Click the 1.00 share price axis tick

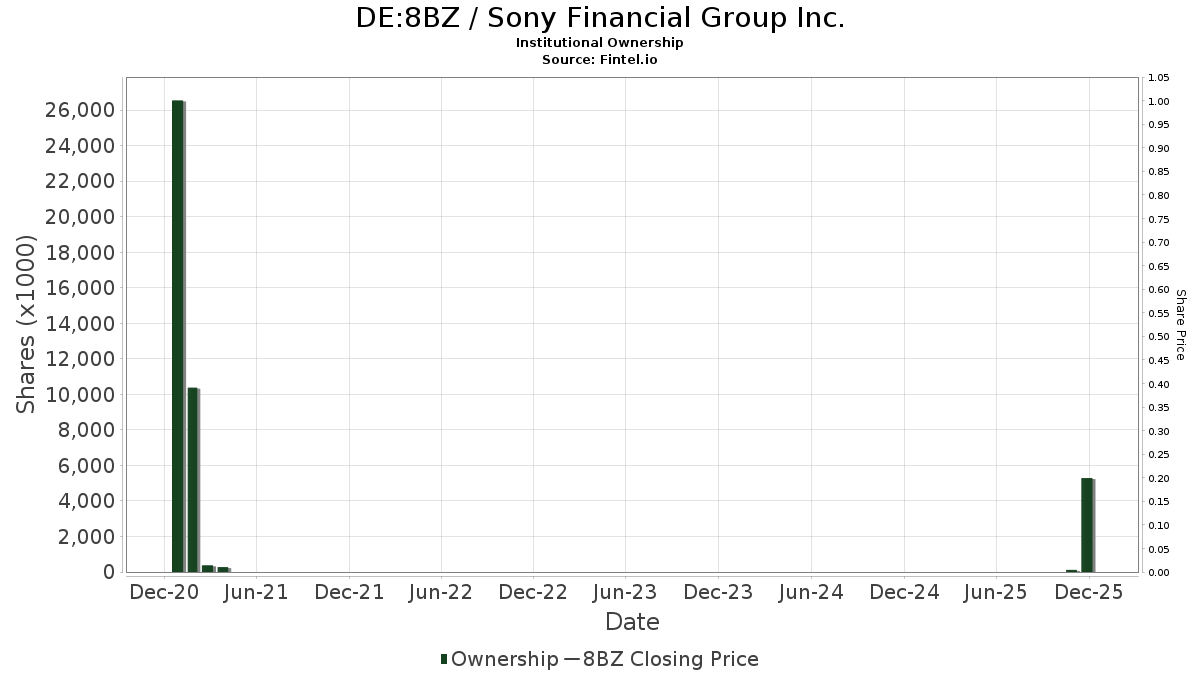[x=1159, y=102]
